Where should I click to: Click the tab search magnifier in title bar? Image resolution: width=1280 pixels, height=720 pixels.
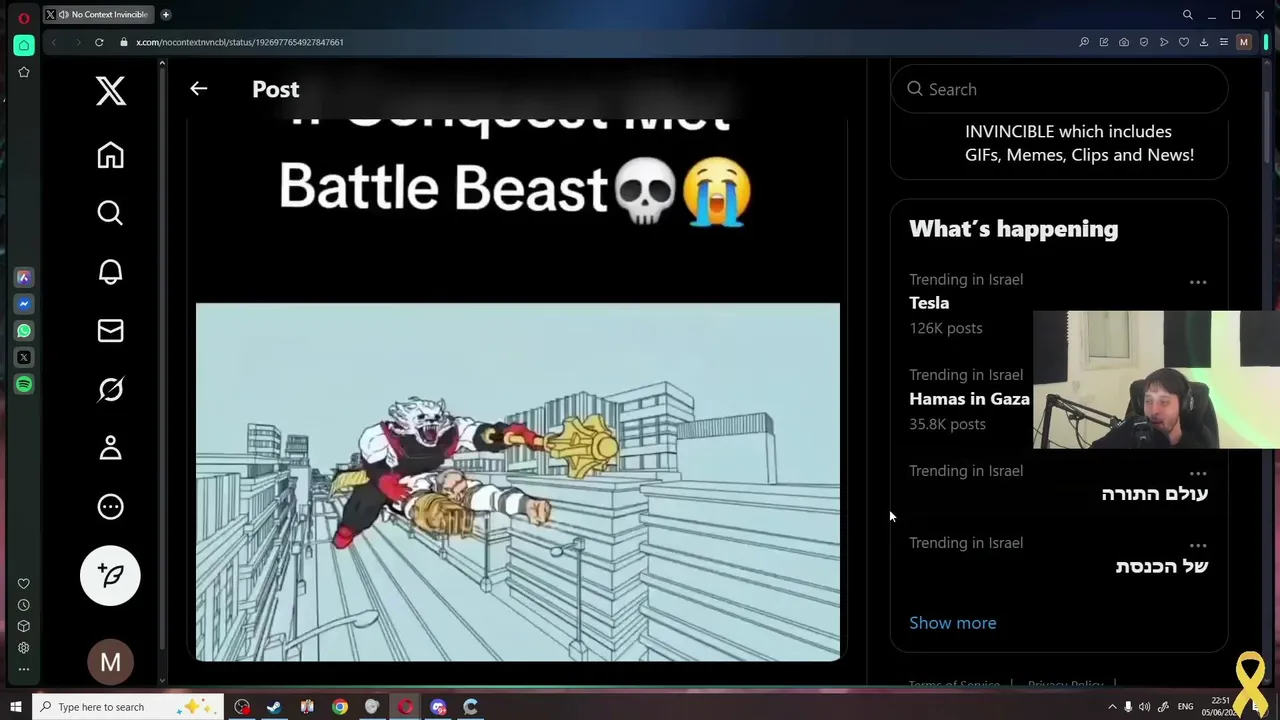(x=1188, y=15)
